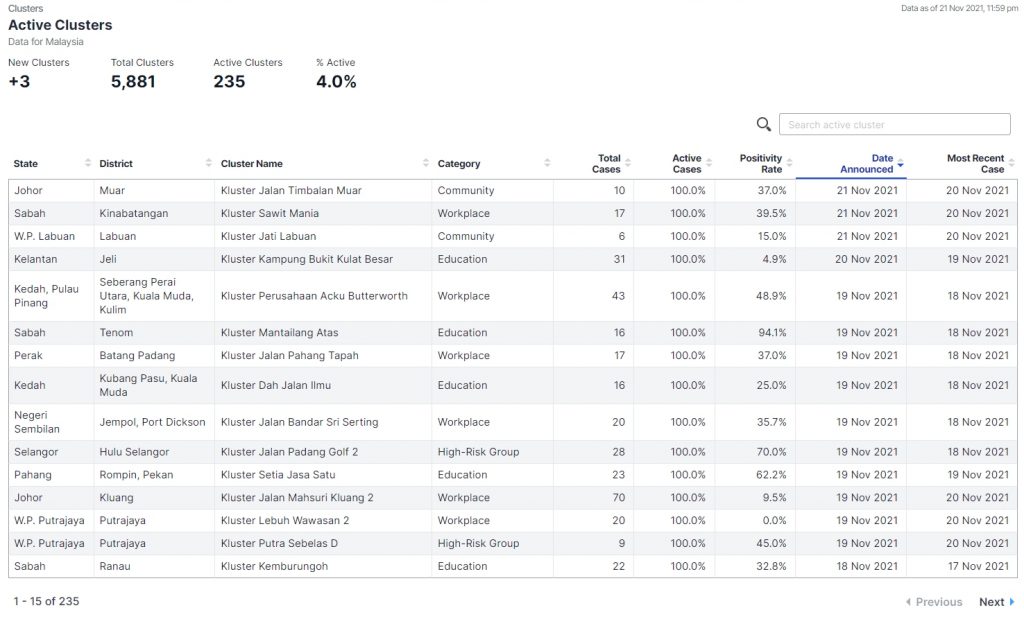Type in the Search active cluster field
Image resolution: width=1024 pixels, height=626 pixels.
tap(894, 124)
